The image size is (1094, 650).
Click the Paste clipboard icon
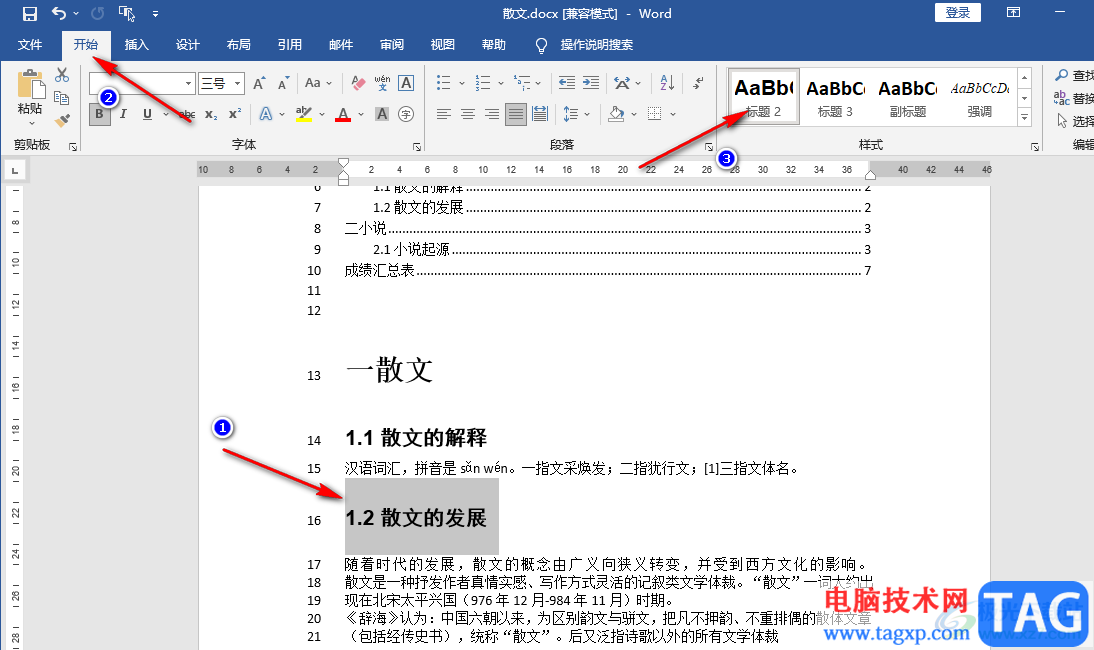[30, 84]
